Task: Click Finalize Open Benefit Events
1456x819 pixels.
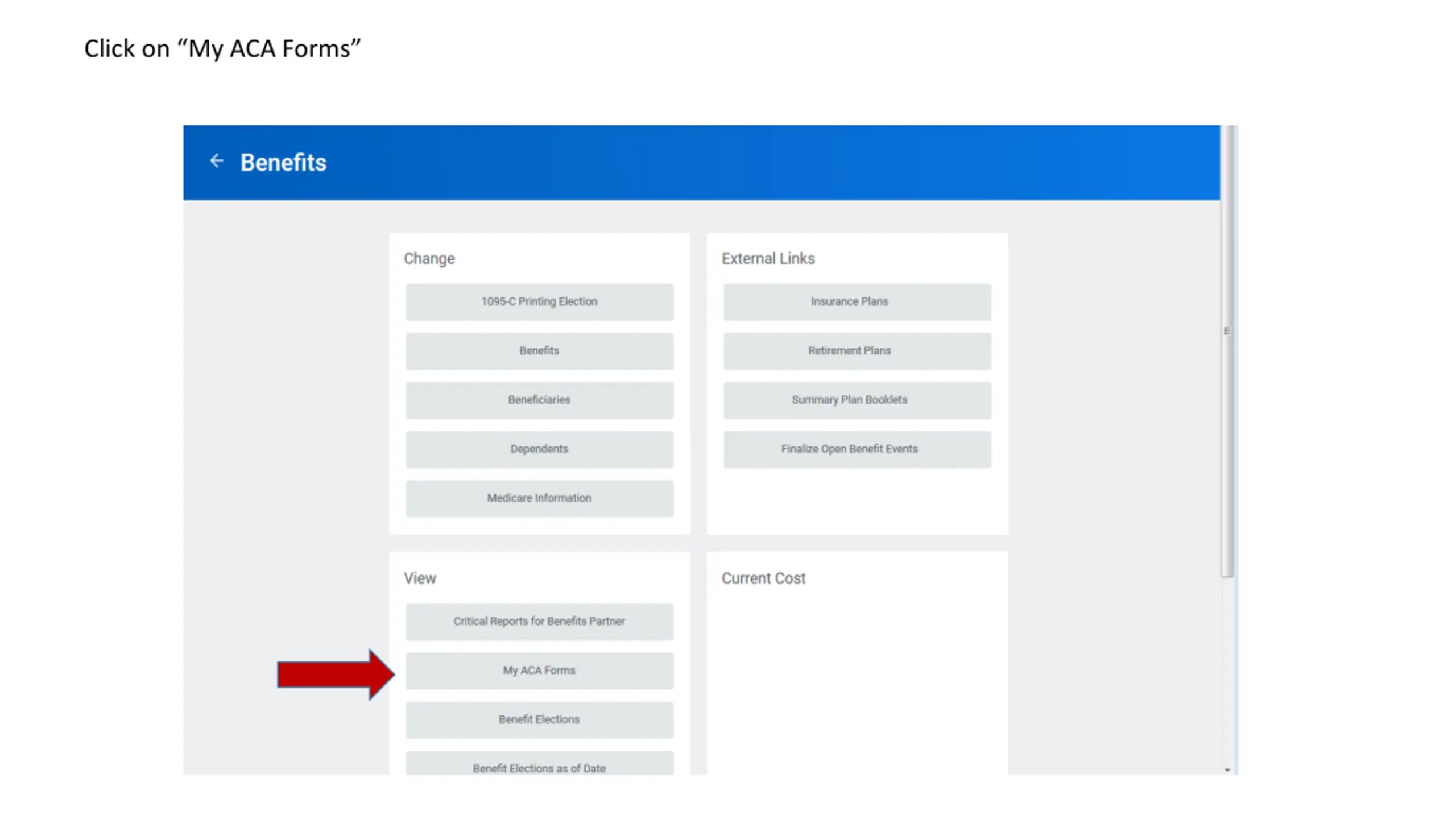Action: (x=857, y=449)
